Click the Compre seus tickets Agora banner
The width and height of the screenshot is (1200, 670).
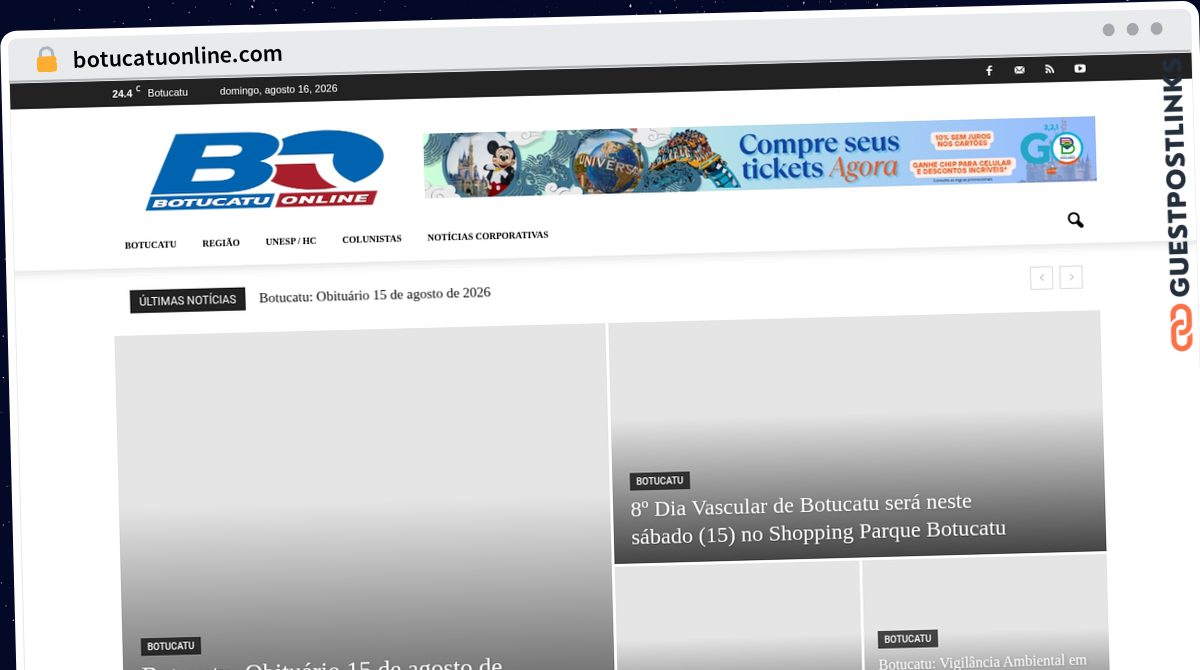pos(760,157)
